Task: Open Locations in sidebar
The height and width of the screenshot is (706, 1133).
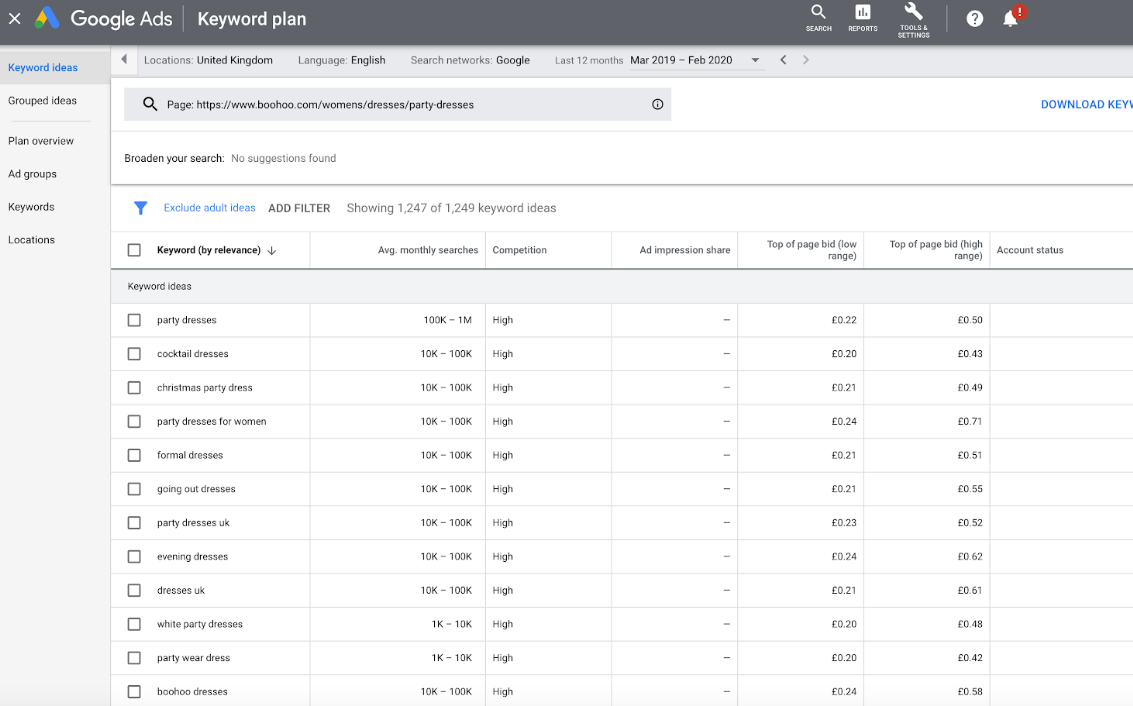Action: coord(31,240)
